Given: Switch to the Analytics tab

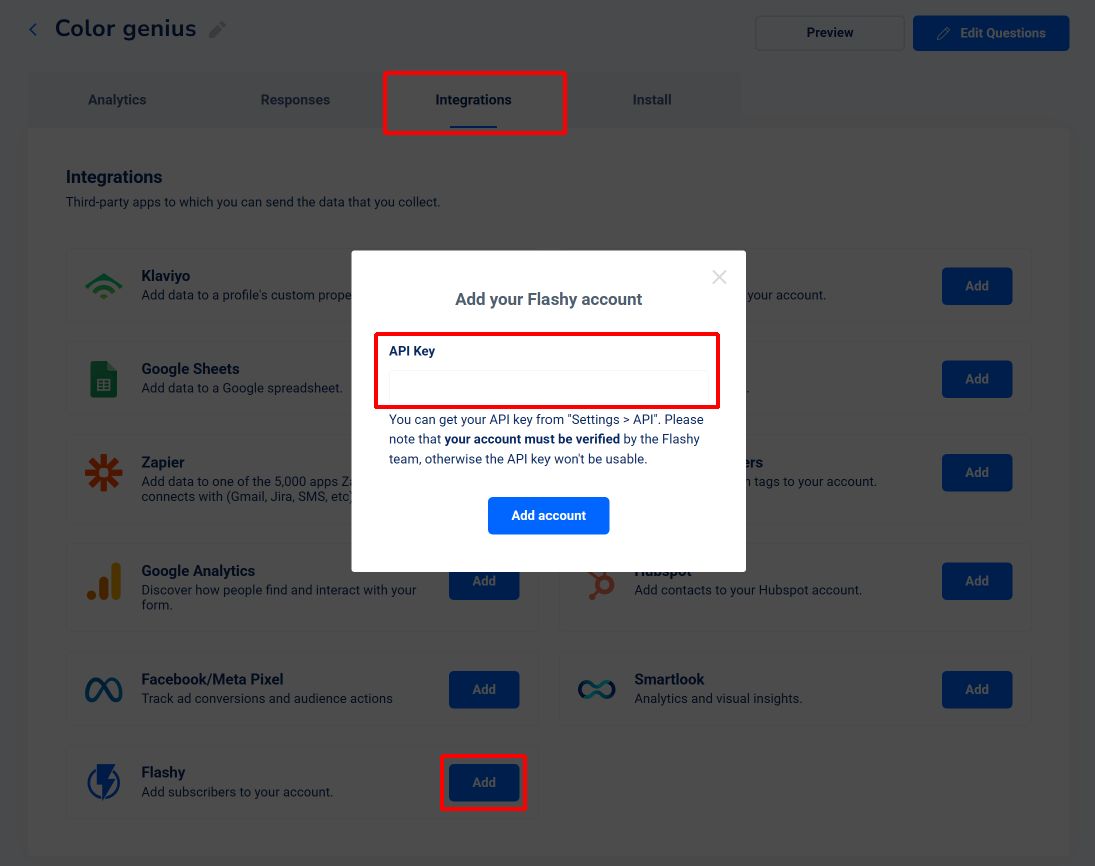Looking at the screenshot, I should [117, 100].
